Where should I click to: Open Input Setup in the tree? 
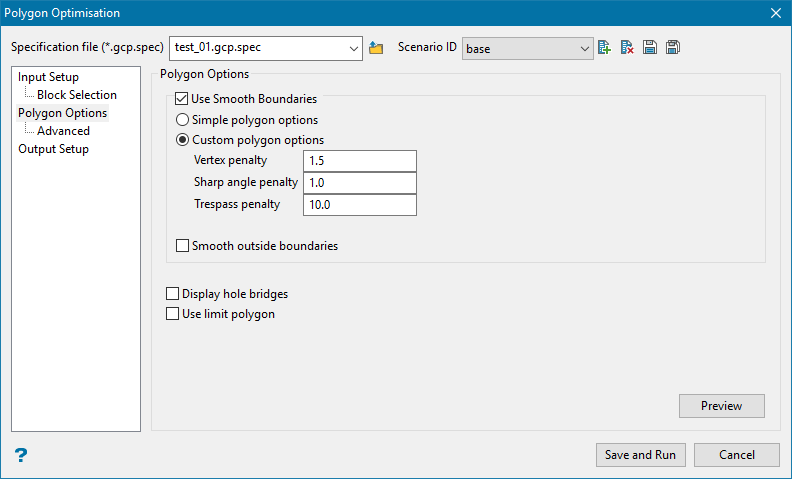point(48,77)
